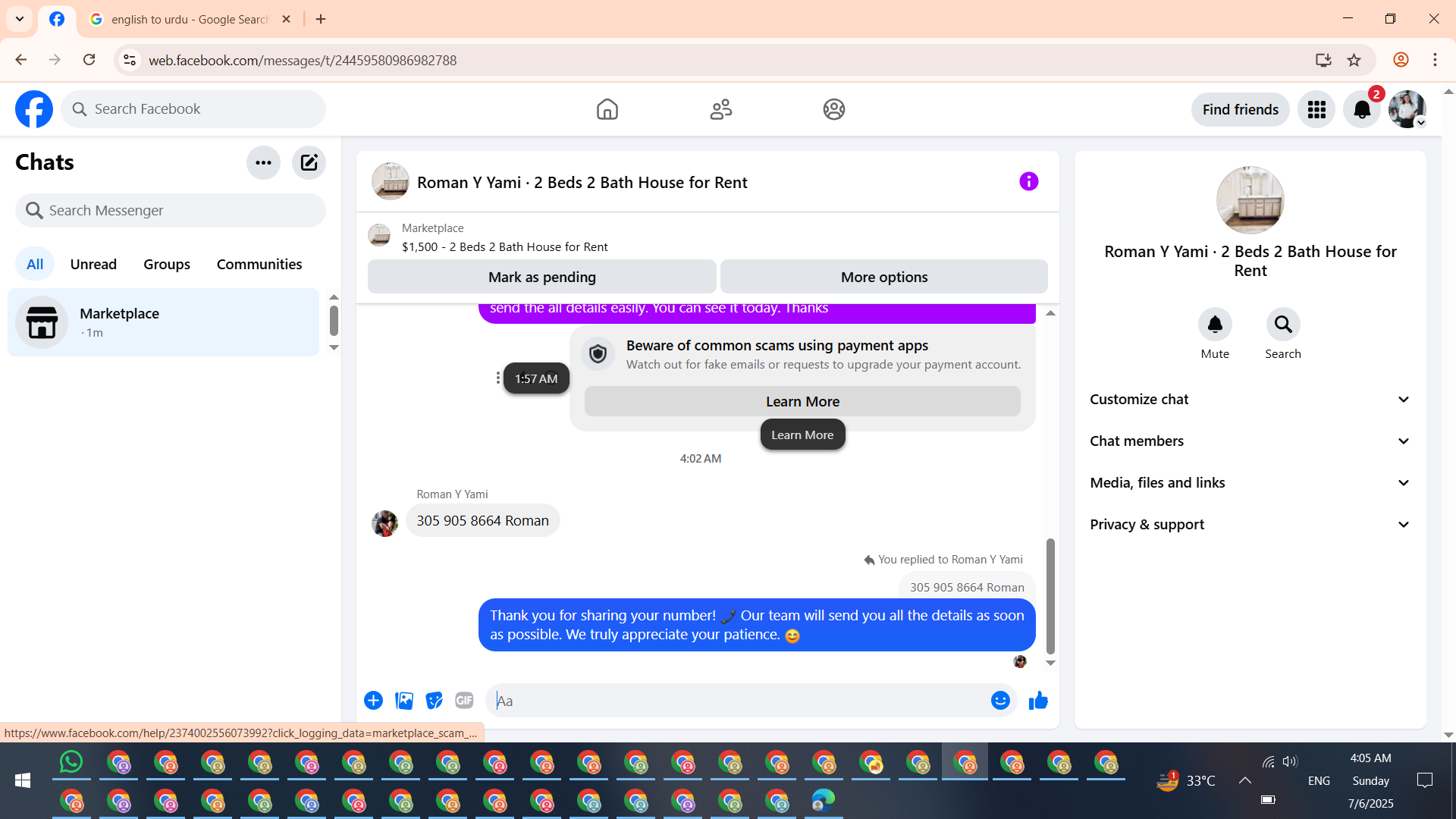
Task: Open more actions plus icon
Action: click(373, 701)
